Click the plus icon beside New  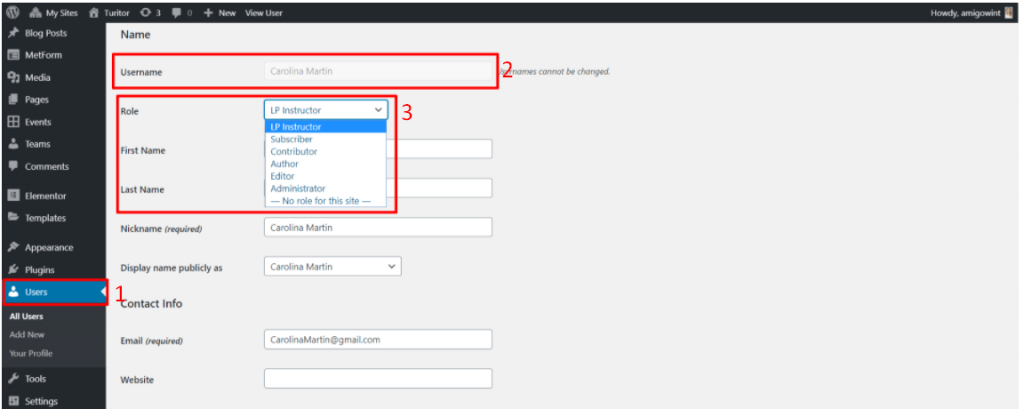208,13
